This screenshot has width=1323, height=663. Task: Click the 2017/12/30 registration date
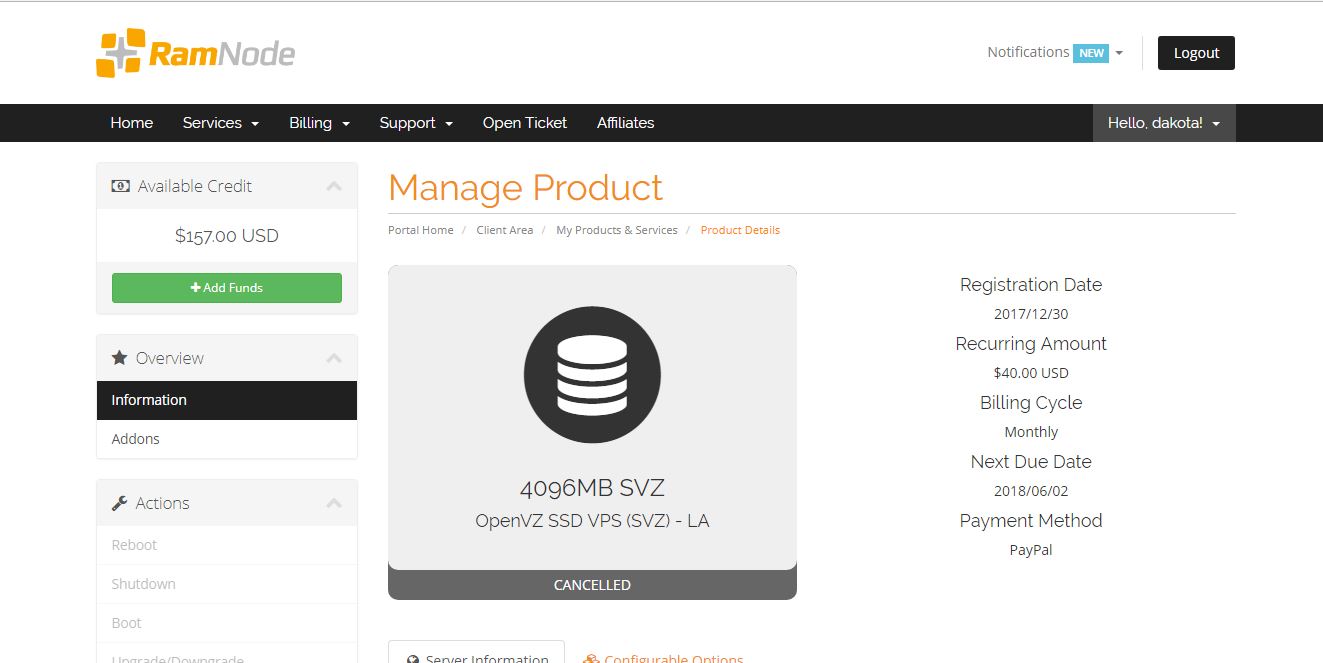(1031, 314)
